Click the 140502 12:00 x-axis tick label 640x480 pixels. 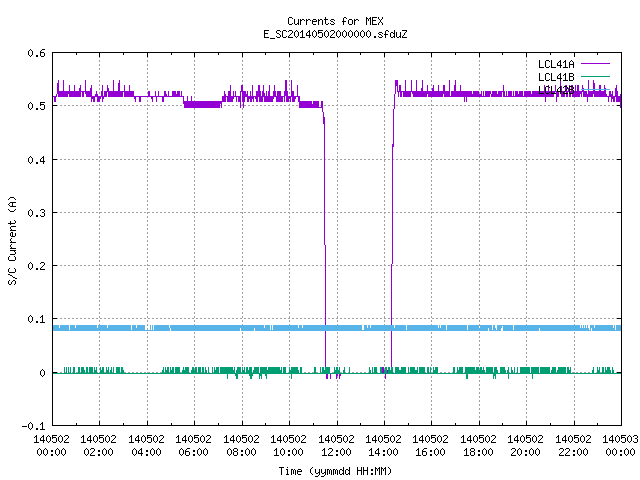point(336,445)
